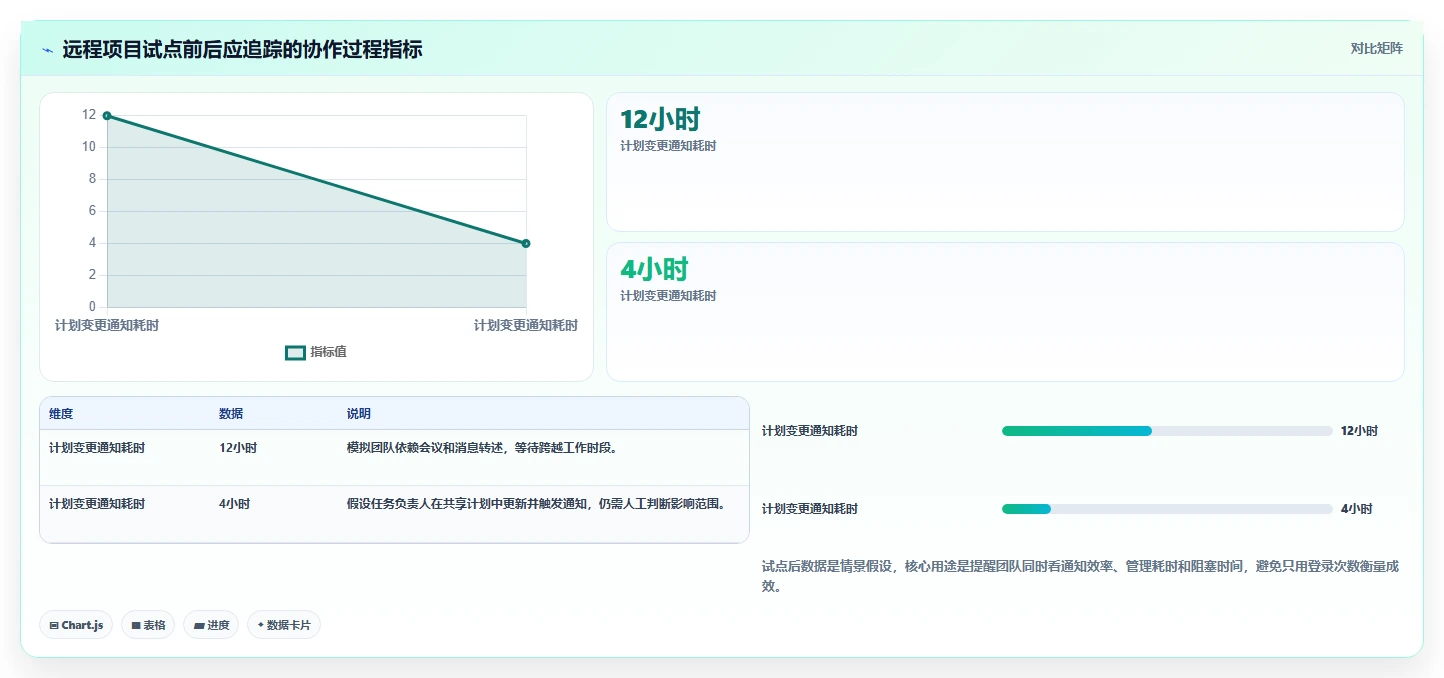
Task: Click the 12小时 cell in the table
Action: pyautogui.click(x=238, y=448)
